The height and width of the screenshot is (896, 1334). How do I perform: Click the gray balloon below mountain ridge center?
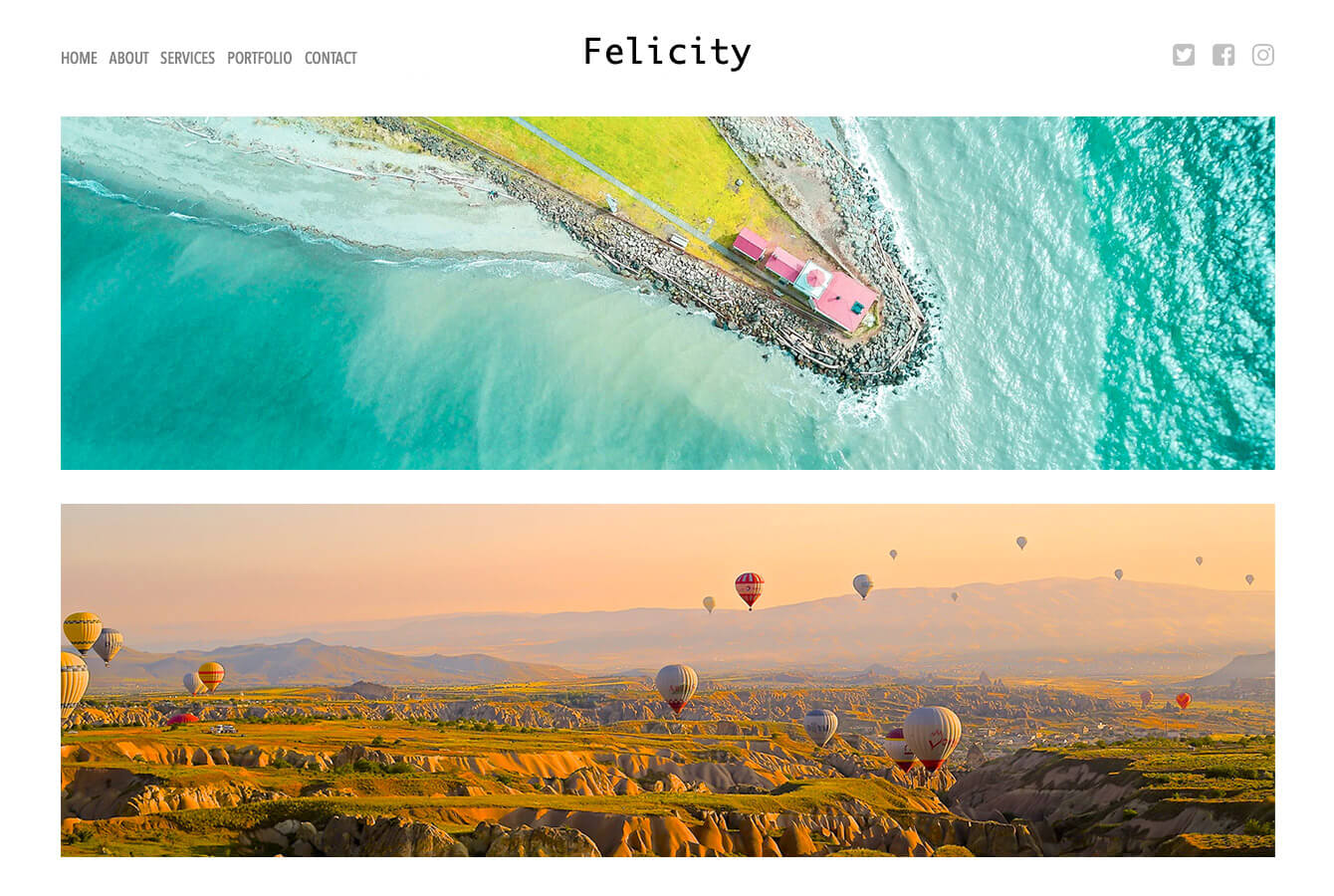pos(676,688)
